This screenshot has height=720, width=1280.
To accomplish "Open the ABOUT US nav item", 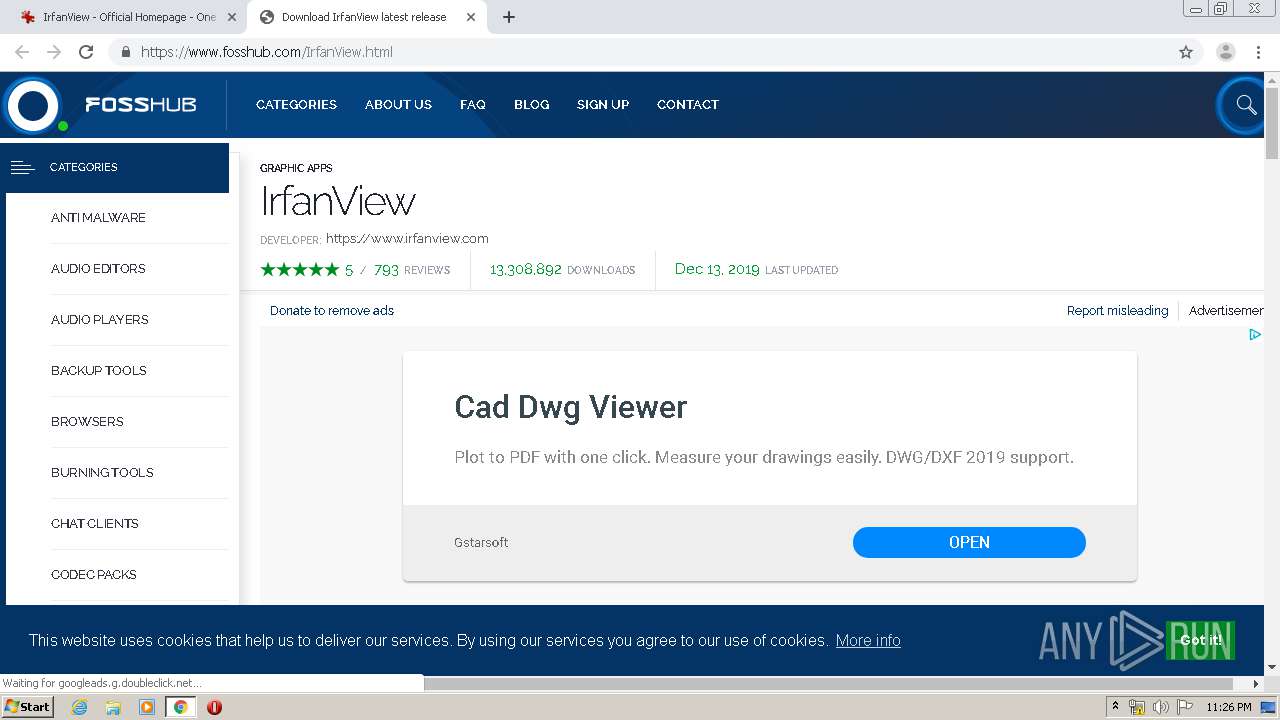I will pyautogui.click(x=398, y=104).
